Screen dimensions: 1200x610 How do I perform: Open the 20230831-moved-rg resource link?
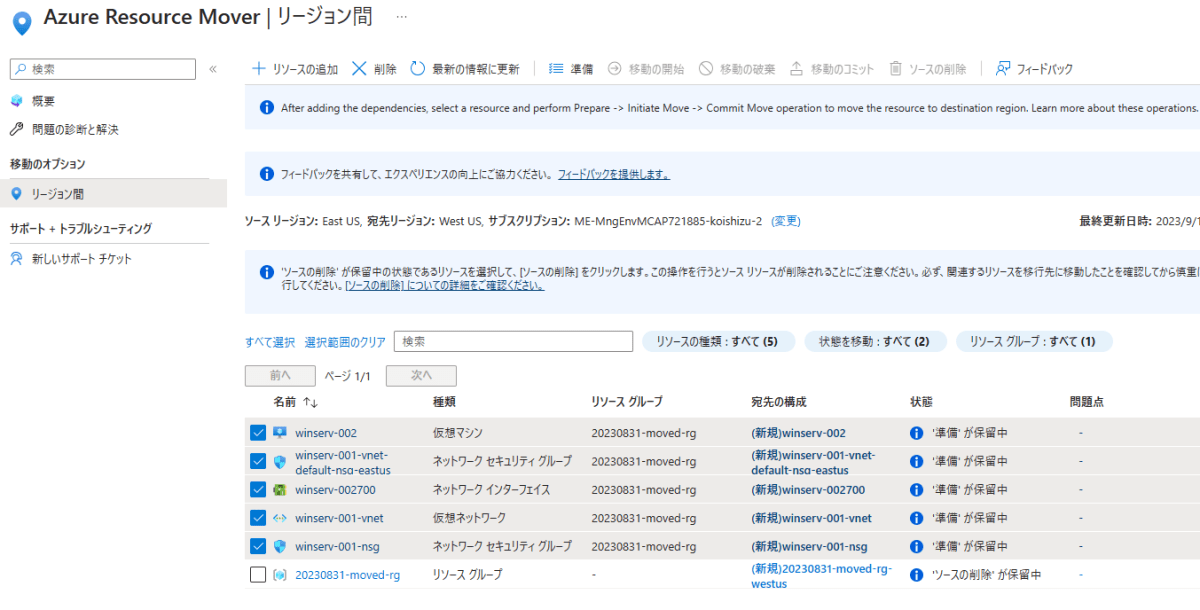(x=347, y=575)
